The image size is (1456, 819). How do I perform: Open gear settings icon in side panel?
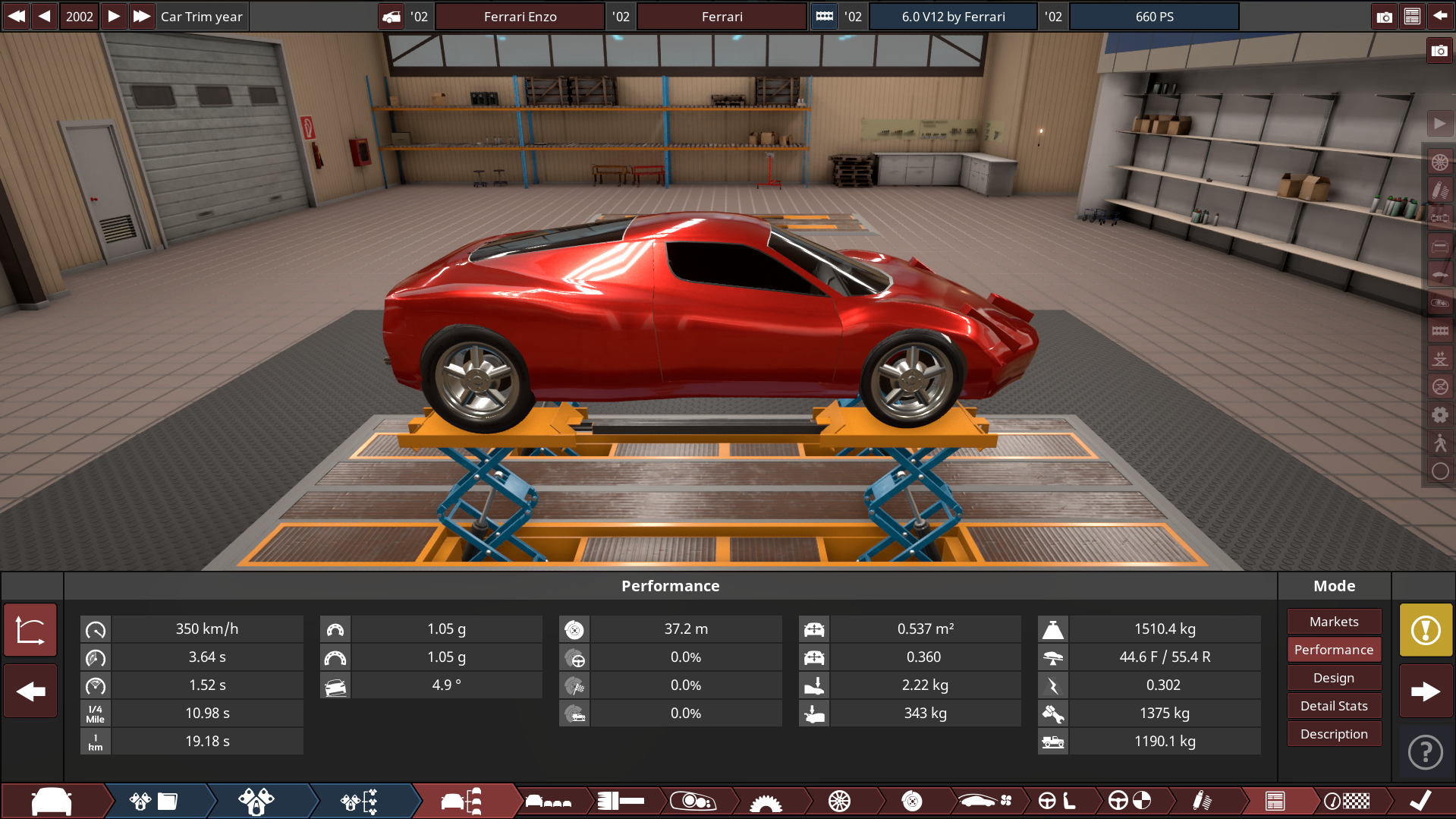click(x=1439, y=414)
